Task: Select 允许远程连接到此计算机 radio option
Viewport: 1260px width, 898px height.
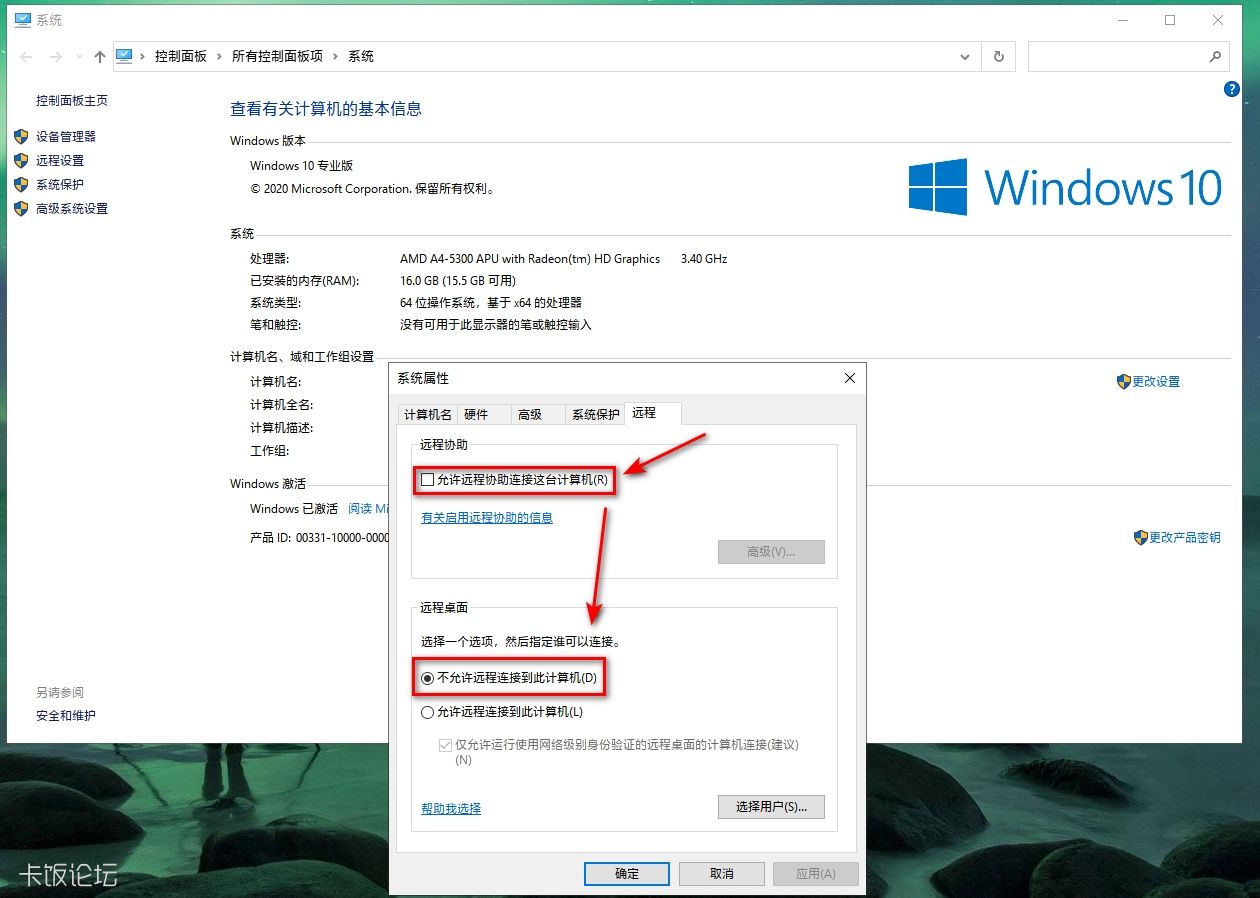Action: click(x=428, y=712)
